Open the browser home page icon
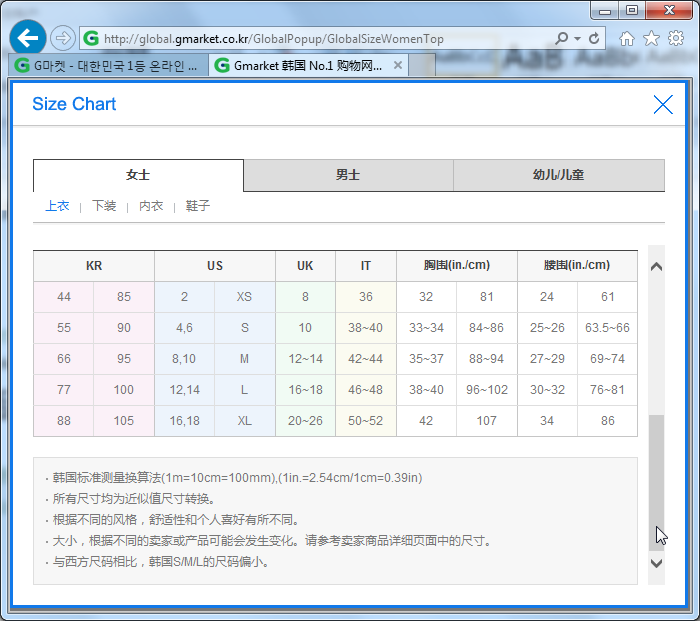The height and width of the screenshot is (621, 700). pyautogui.click(x=627, y=39)
